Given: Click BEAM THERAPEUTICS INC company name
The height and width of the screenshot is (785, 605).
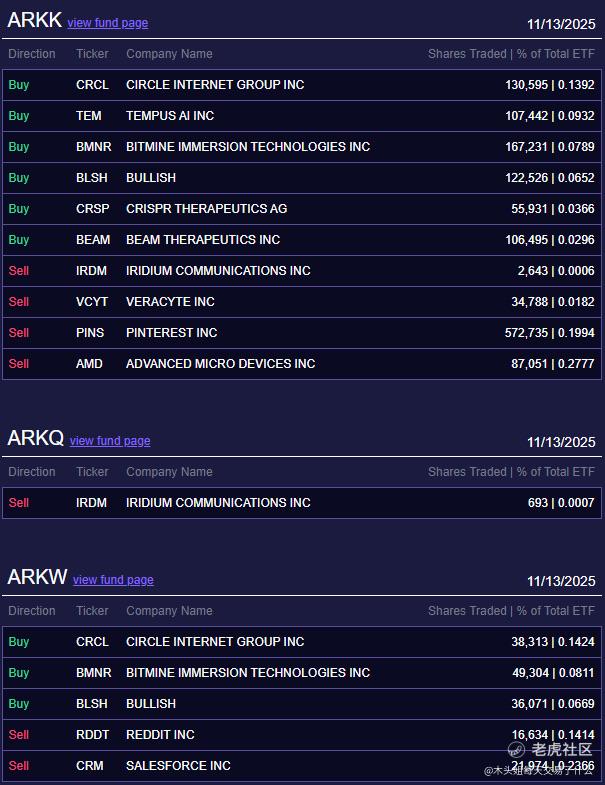Looking at the screenshot, I should point(203,240).
